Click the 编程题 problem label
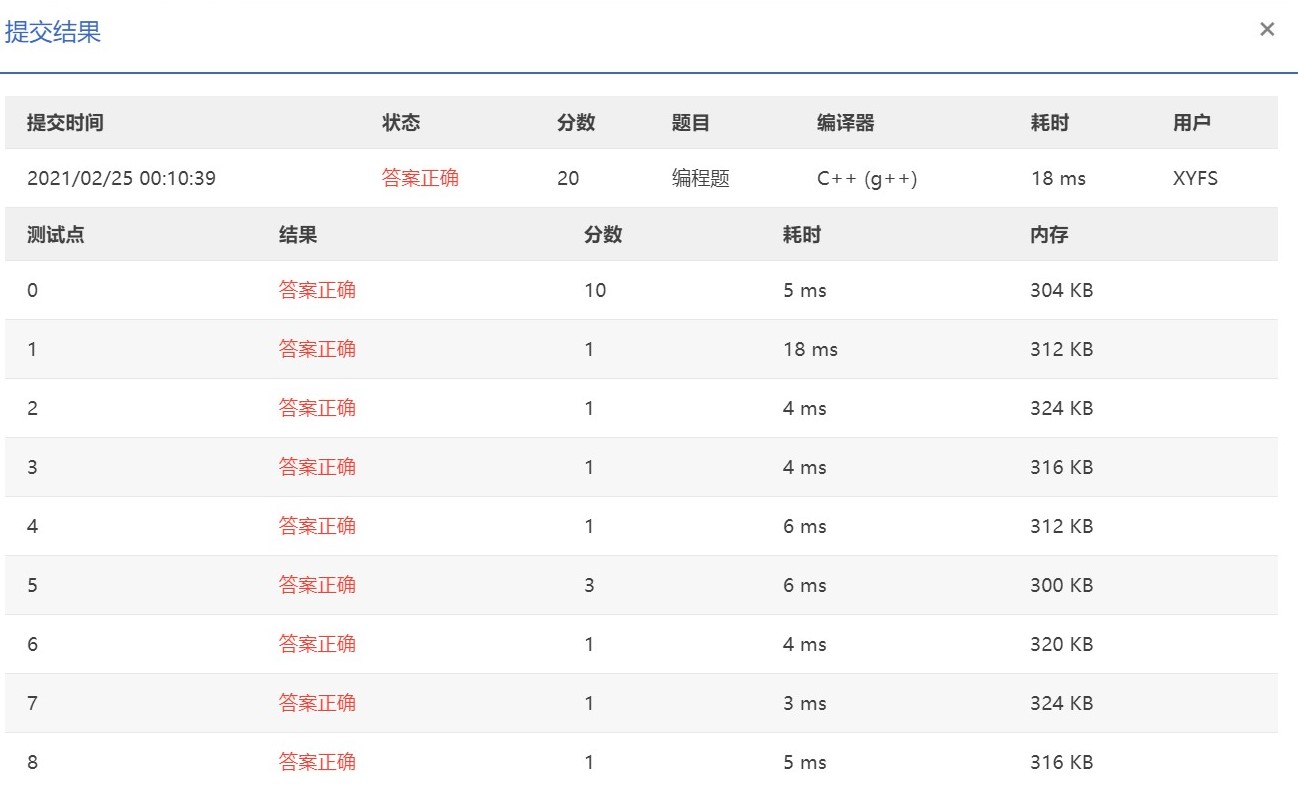Image resolution: width=1298 pixels, height=789 pixels. pos(700,178)
